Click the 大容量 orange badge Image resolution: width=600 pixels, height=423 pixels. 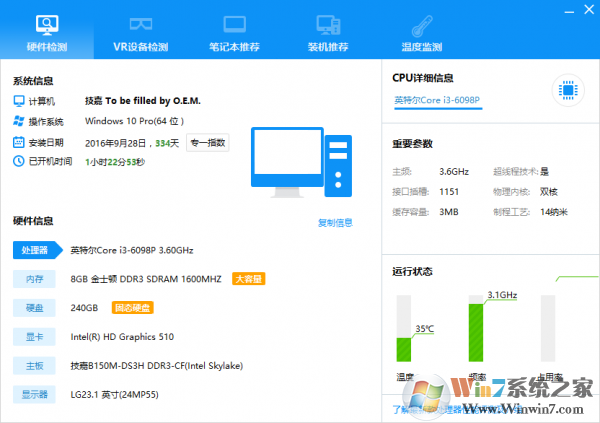pyautogui.click(x=249, y=279)
